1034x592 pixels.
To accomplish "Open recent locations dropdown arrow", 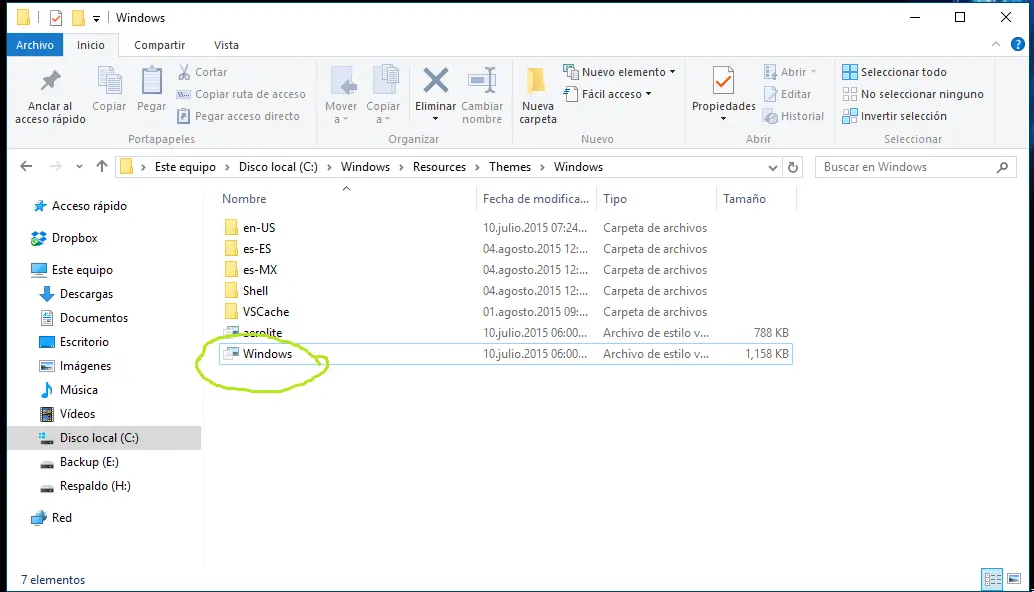I will (79, 167).
